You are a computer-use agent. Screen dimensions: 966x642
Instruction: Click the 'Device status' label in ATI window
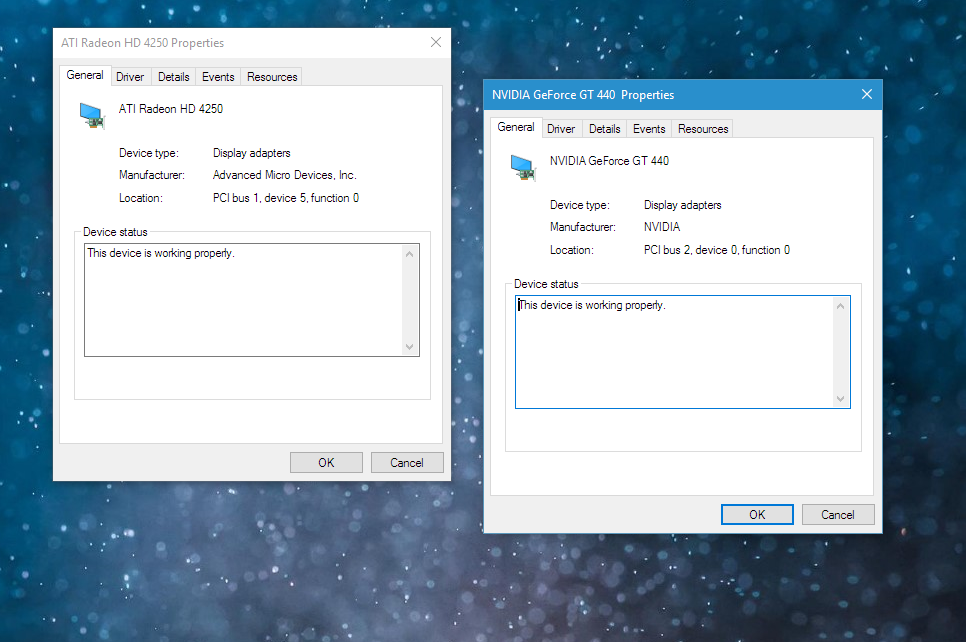[x=115, y=232]
